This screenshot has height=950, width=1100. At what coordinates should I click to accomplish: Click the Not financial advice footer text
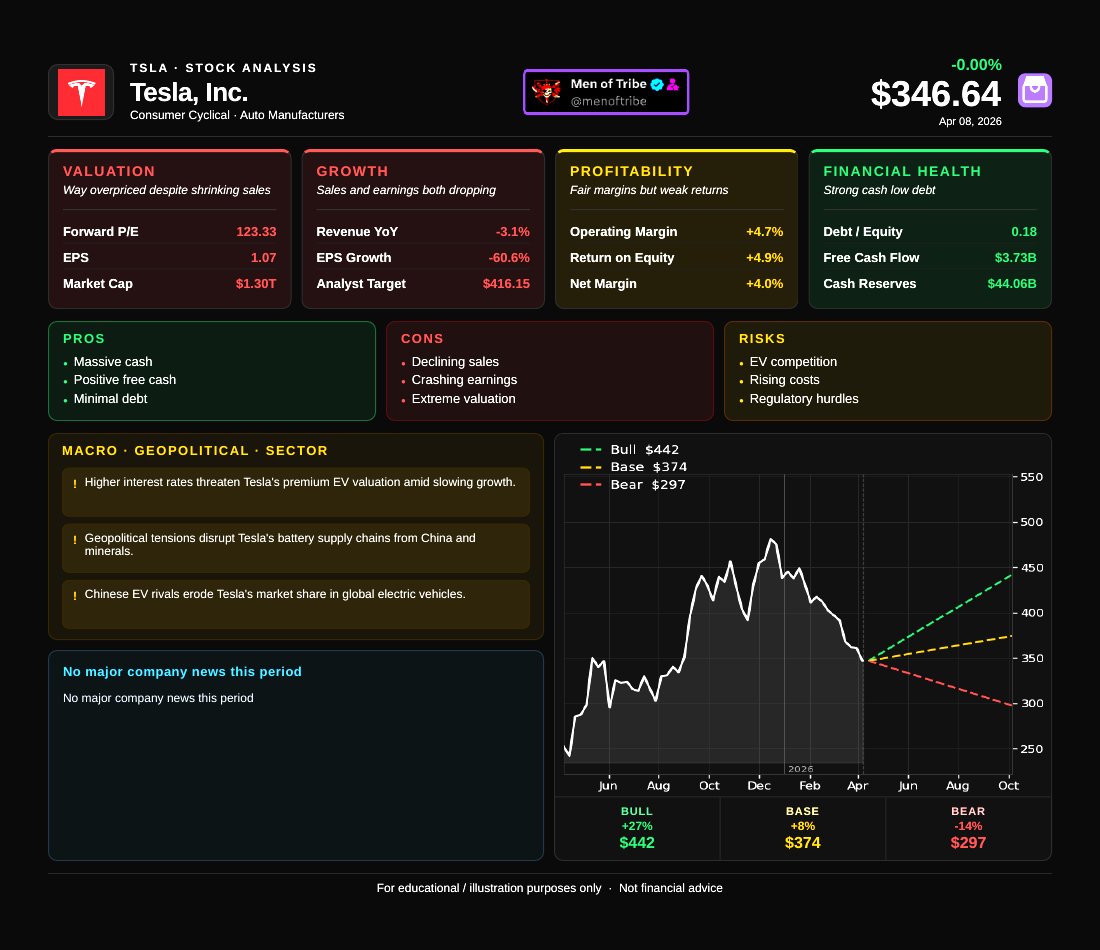[x=671, y=888]
